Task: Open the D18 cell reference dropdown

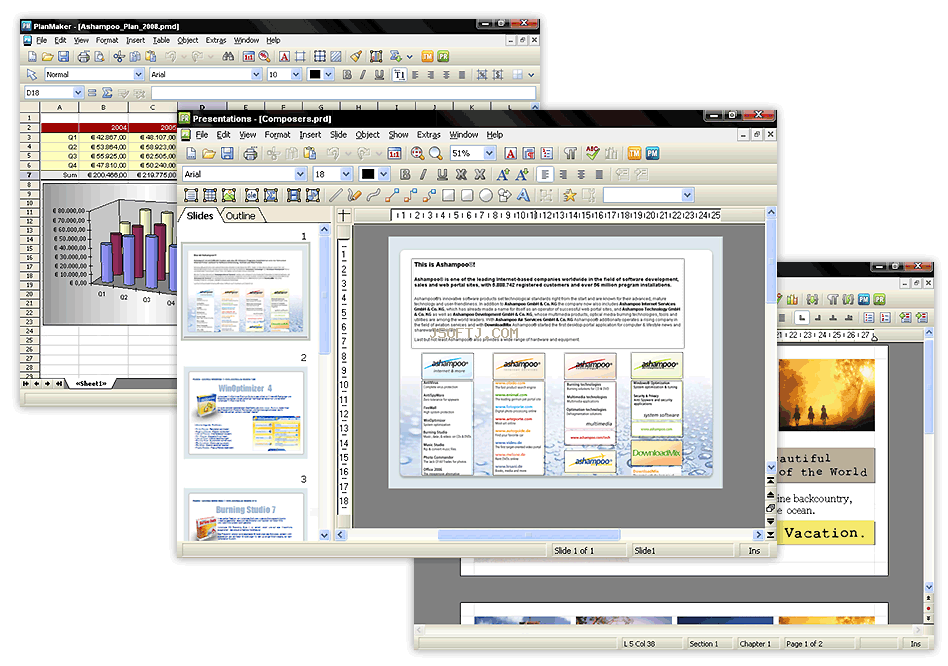Action: click(x=78, y=93)
